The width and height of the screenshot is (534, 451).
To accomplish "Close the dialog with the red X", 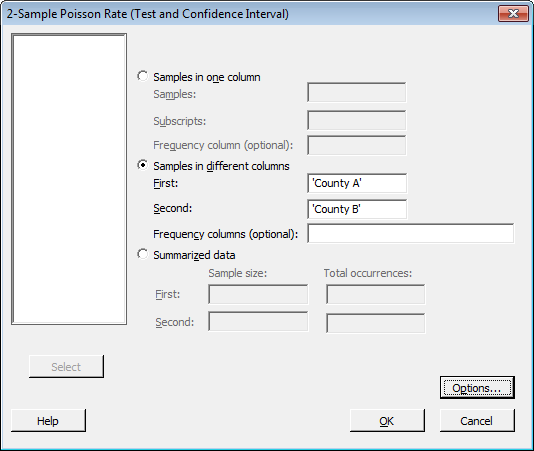I will tap(513, 14).
